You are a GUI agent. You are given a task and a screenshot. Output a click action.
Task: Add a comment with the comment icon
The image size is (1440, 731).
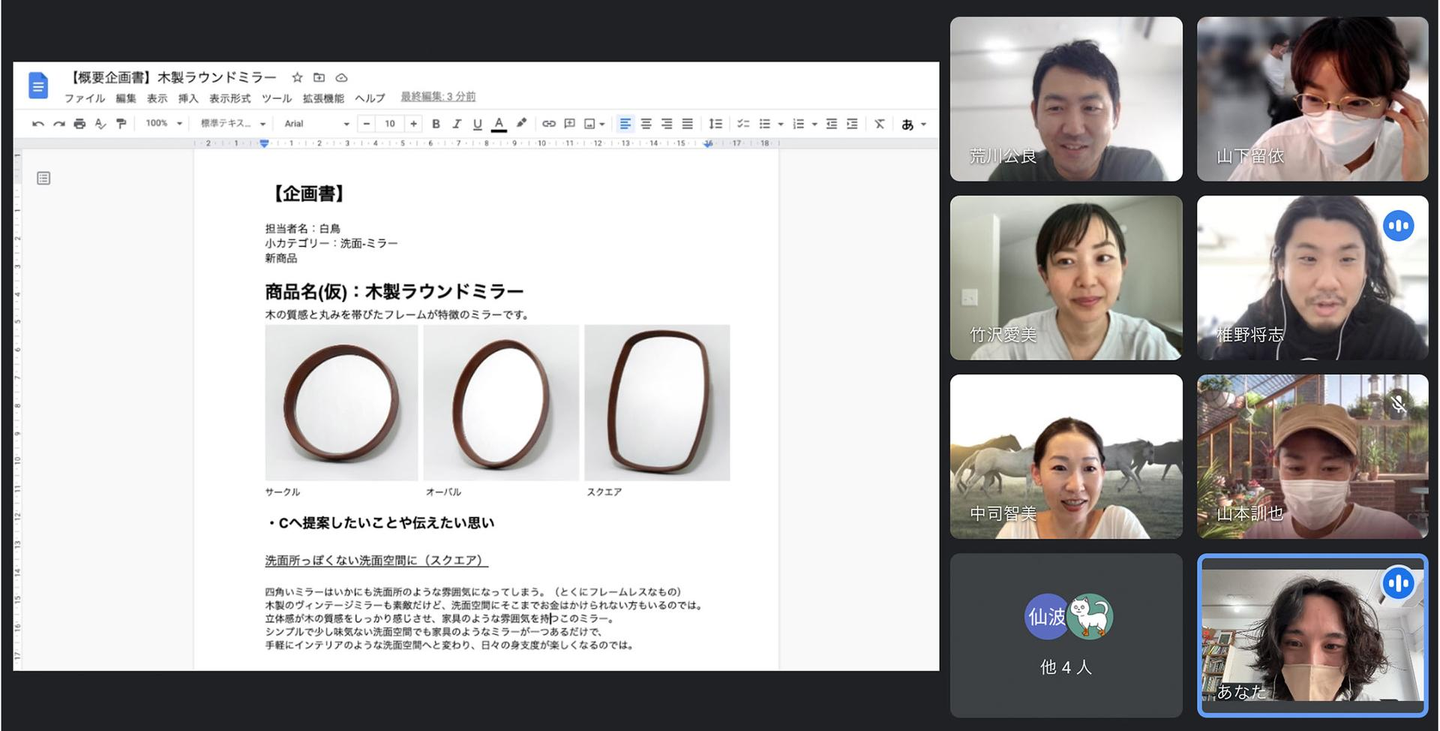point(569,124)
